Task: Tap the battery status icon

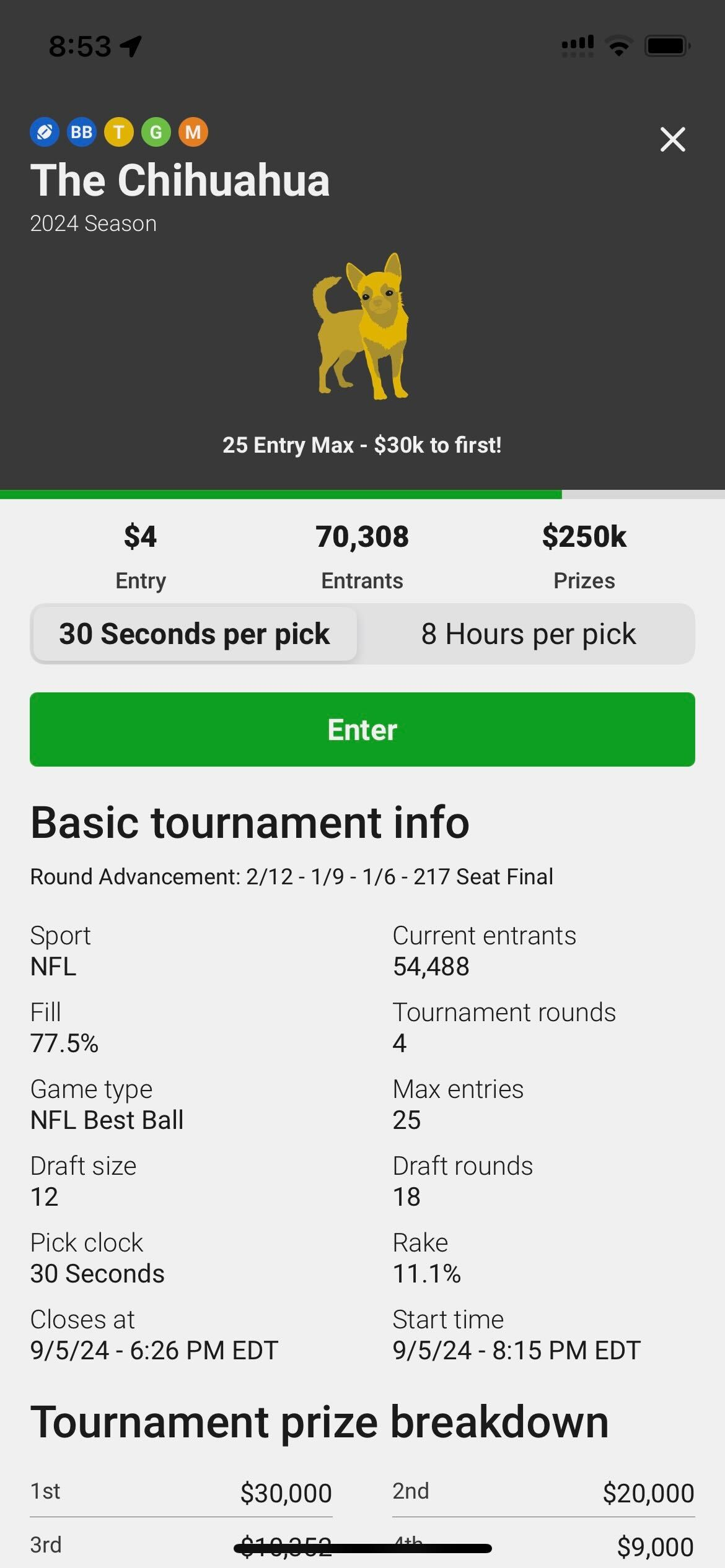Action: click(x=667, y=46)
